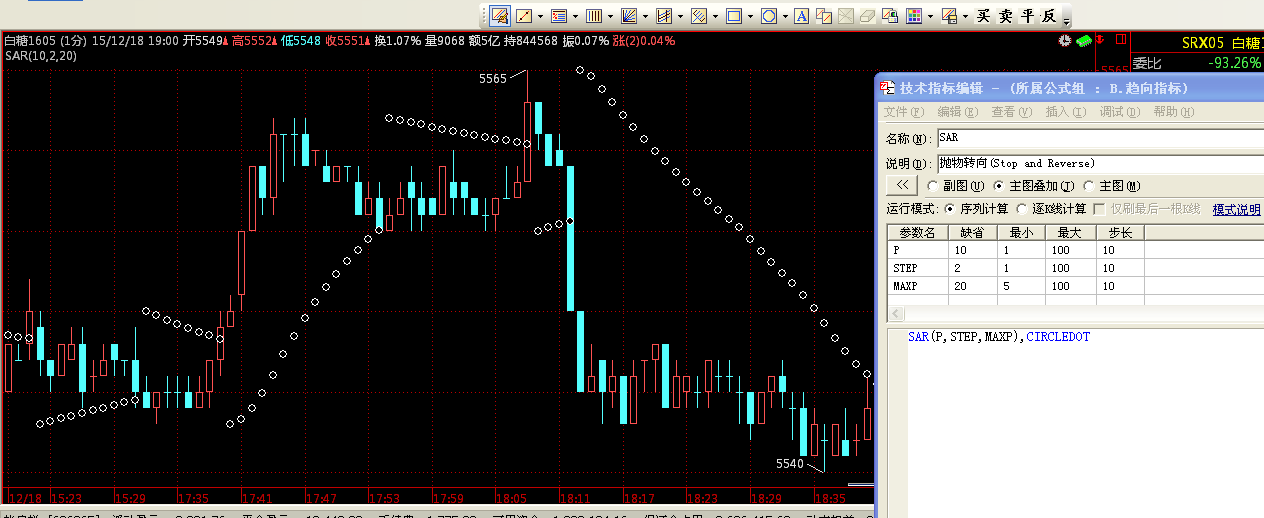Open the 调试(D) menu

point(1119,112)
